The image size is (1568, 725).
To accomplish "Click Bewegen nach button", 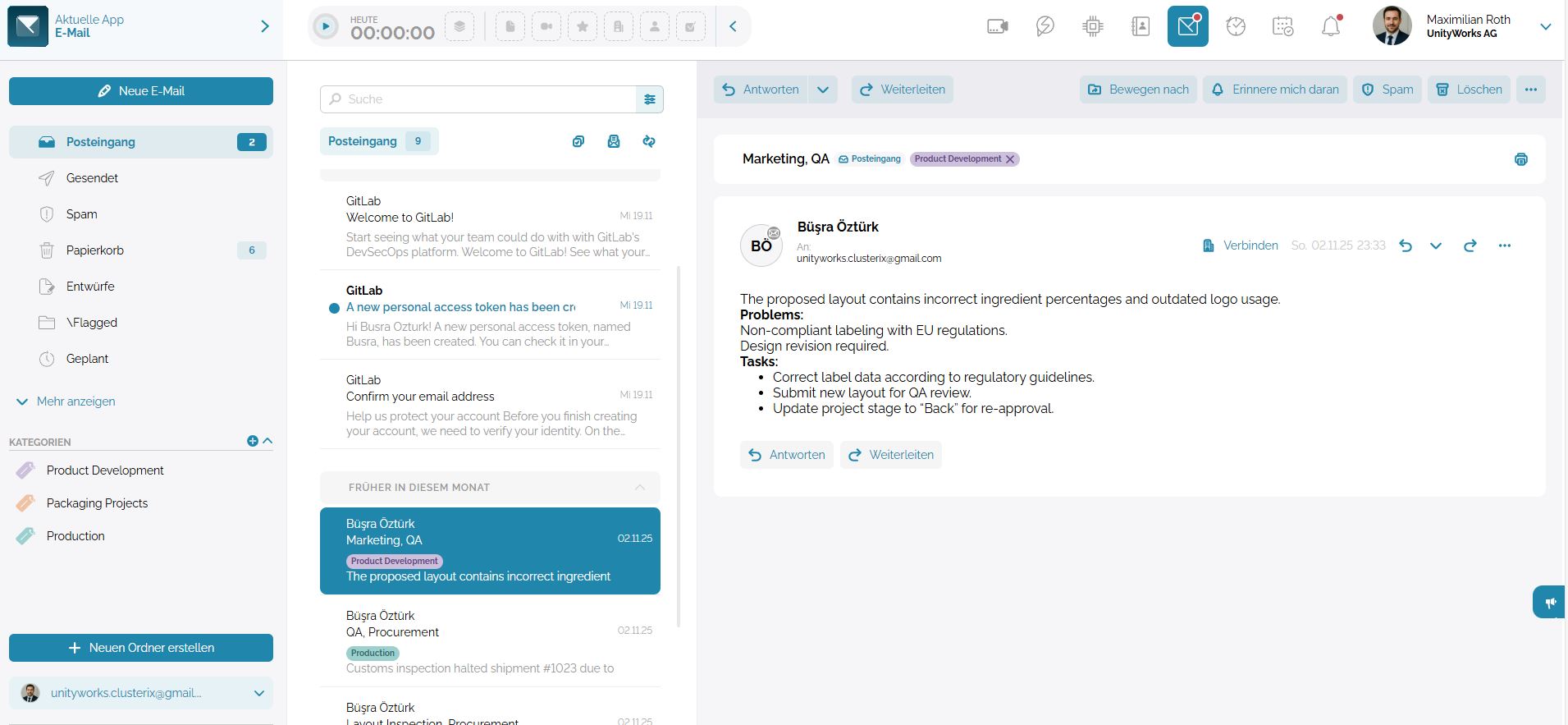I will 1138,89.
